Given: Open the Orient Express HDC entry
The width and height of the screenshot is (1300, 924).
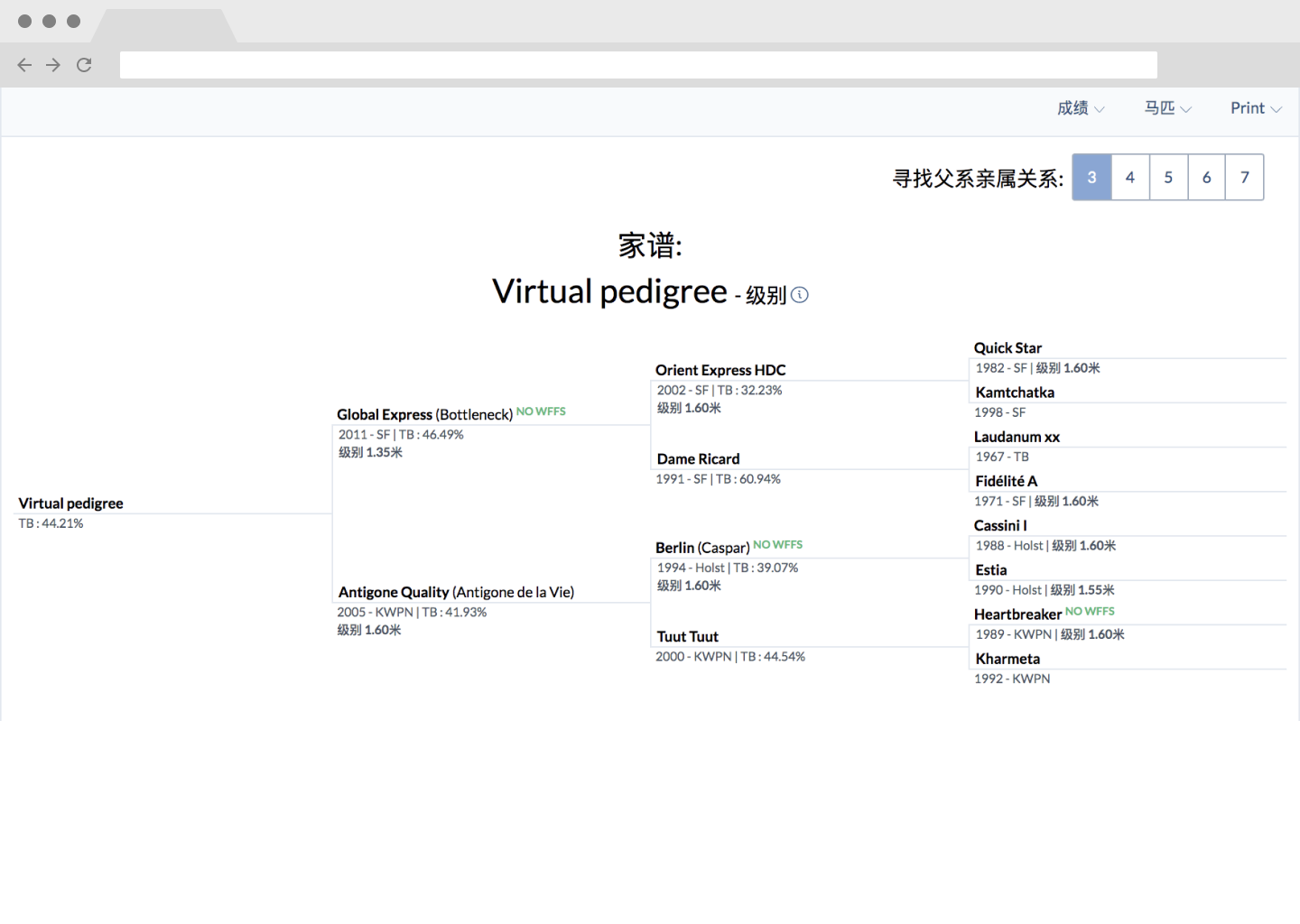Looking at the screenshot, I should coord(720,370).
